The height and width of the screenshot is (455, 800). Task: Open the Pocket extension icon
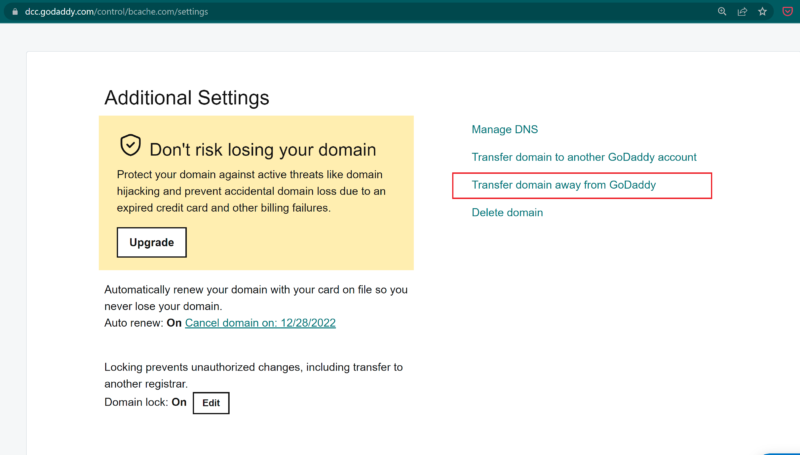point(787,11)
